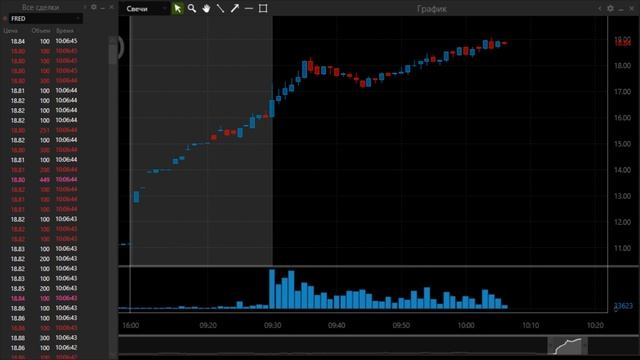Select the horizontal line tool
This screenshot has height=360, width=640.
[x=249, y=8]
